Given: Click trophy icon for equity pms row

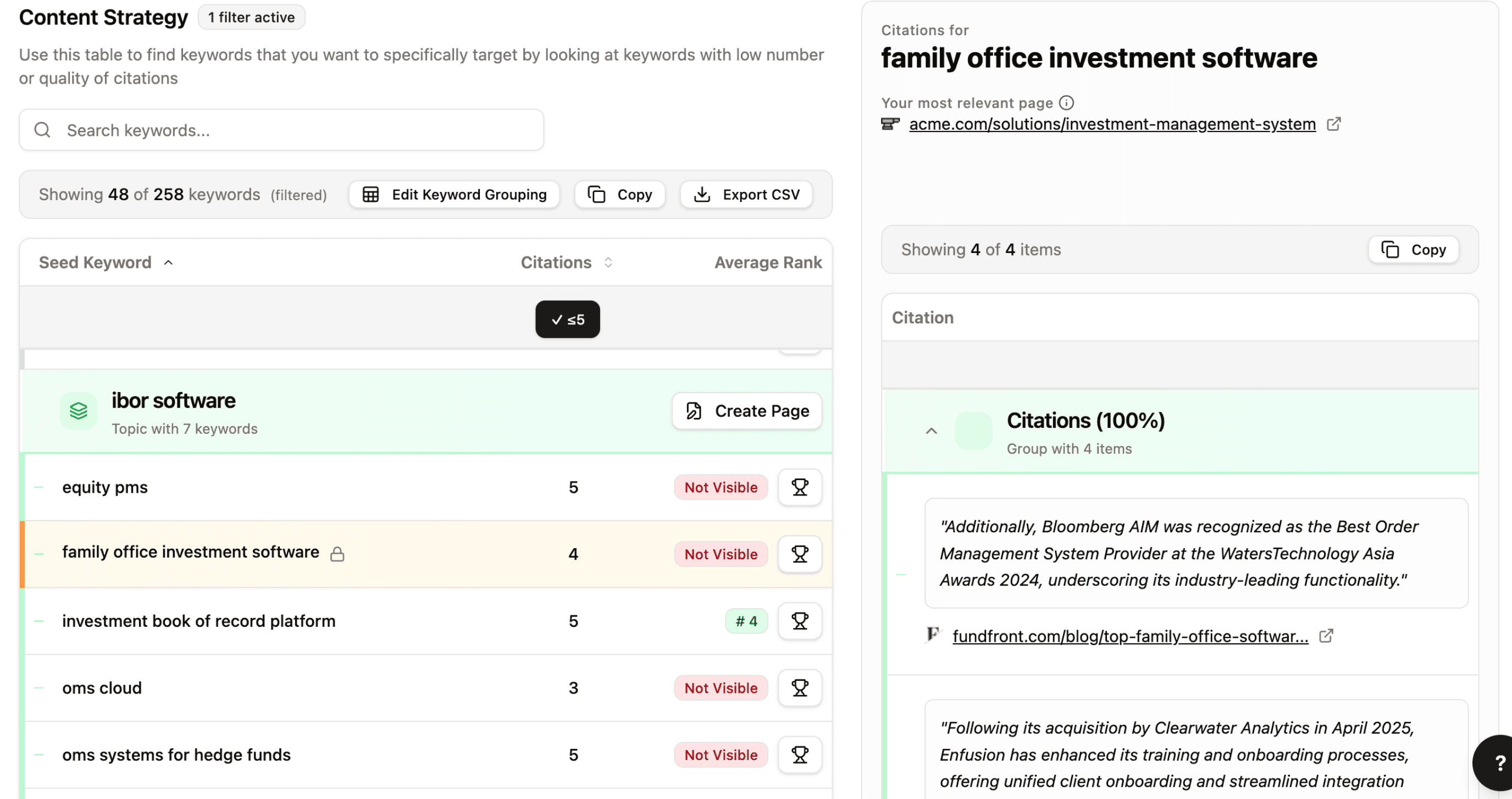Looking at the screenshot, I should 800,487.
